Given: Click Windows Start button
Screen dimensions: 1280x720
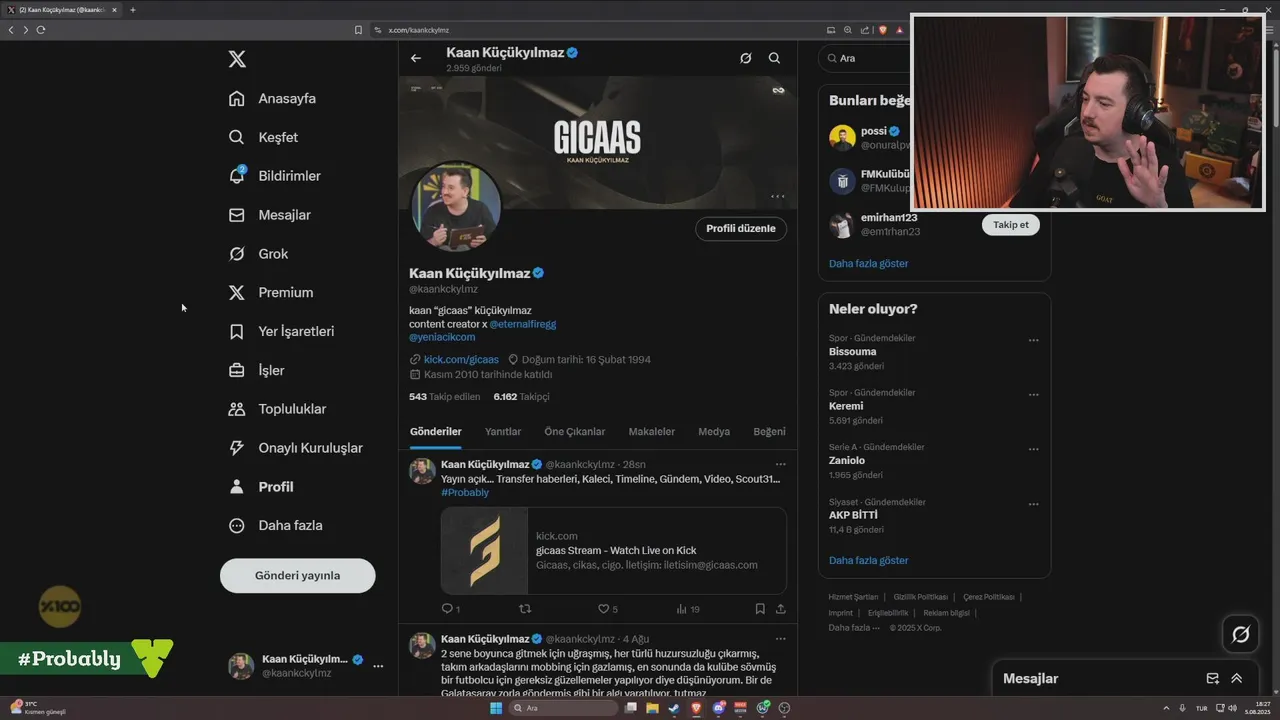Looking at the screenshot, I should point(495,708).
